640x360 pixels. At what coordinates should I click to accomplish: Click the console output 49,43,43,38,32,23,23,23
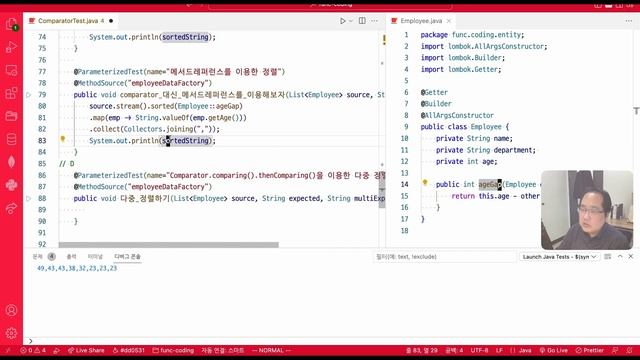77,268
